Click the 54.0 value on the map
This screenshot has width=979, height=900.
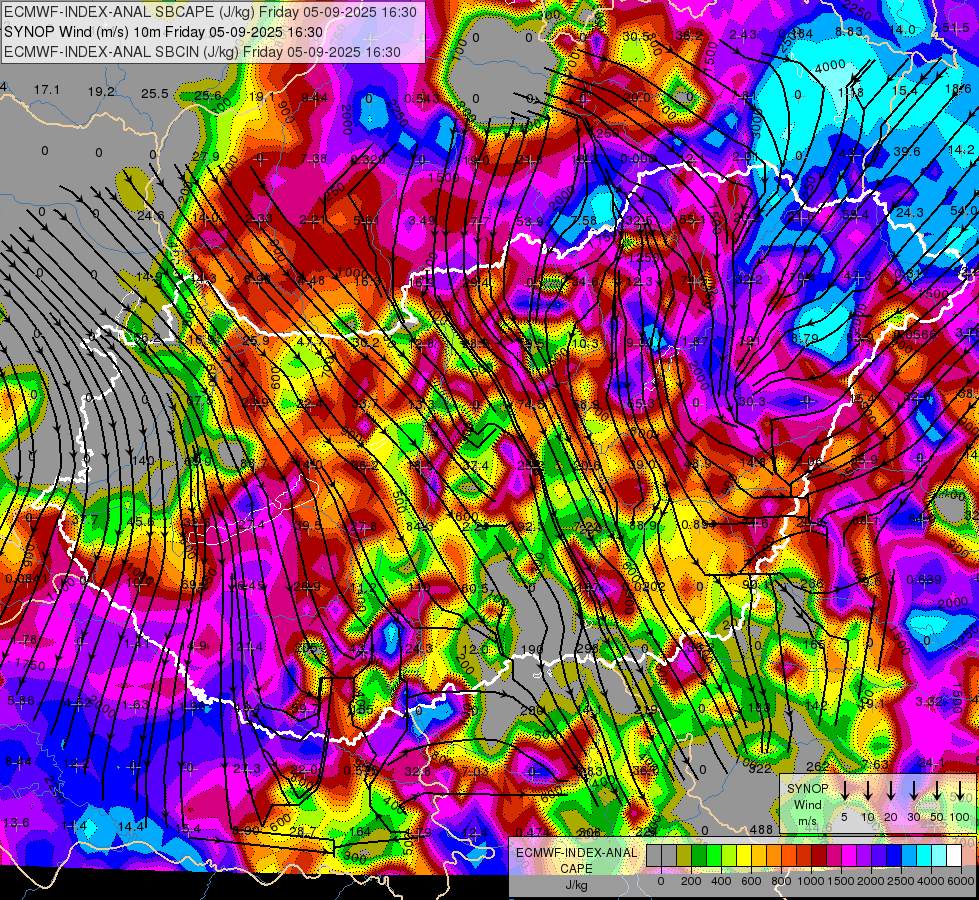[964, 210]
